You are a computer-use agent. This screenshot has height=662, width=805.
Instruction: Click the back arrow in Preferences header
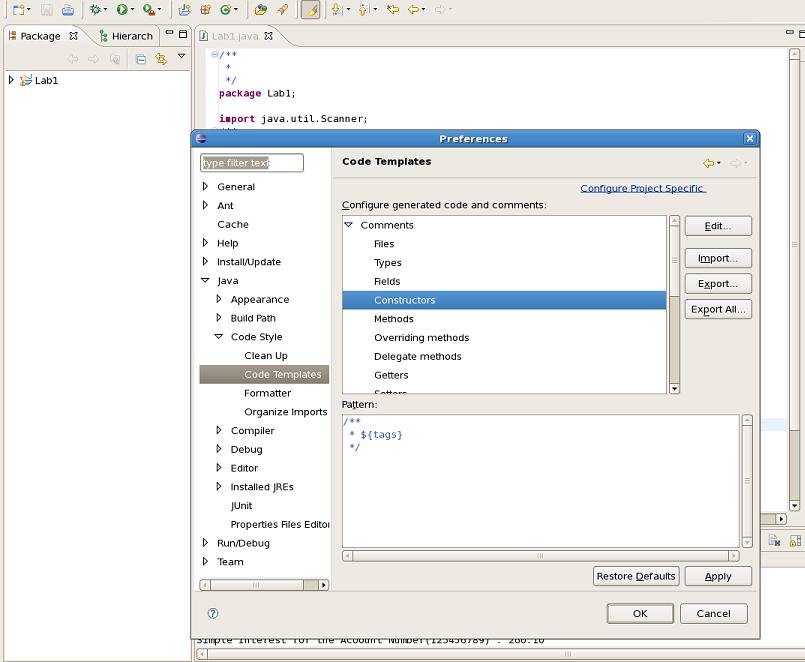click(x=707, y=163)
